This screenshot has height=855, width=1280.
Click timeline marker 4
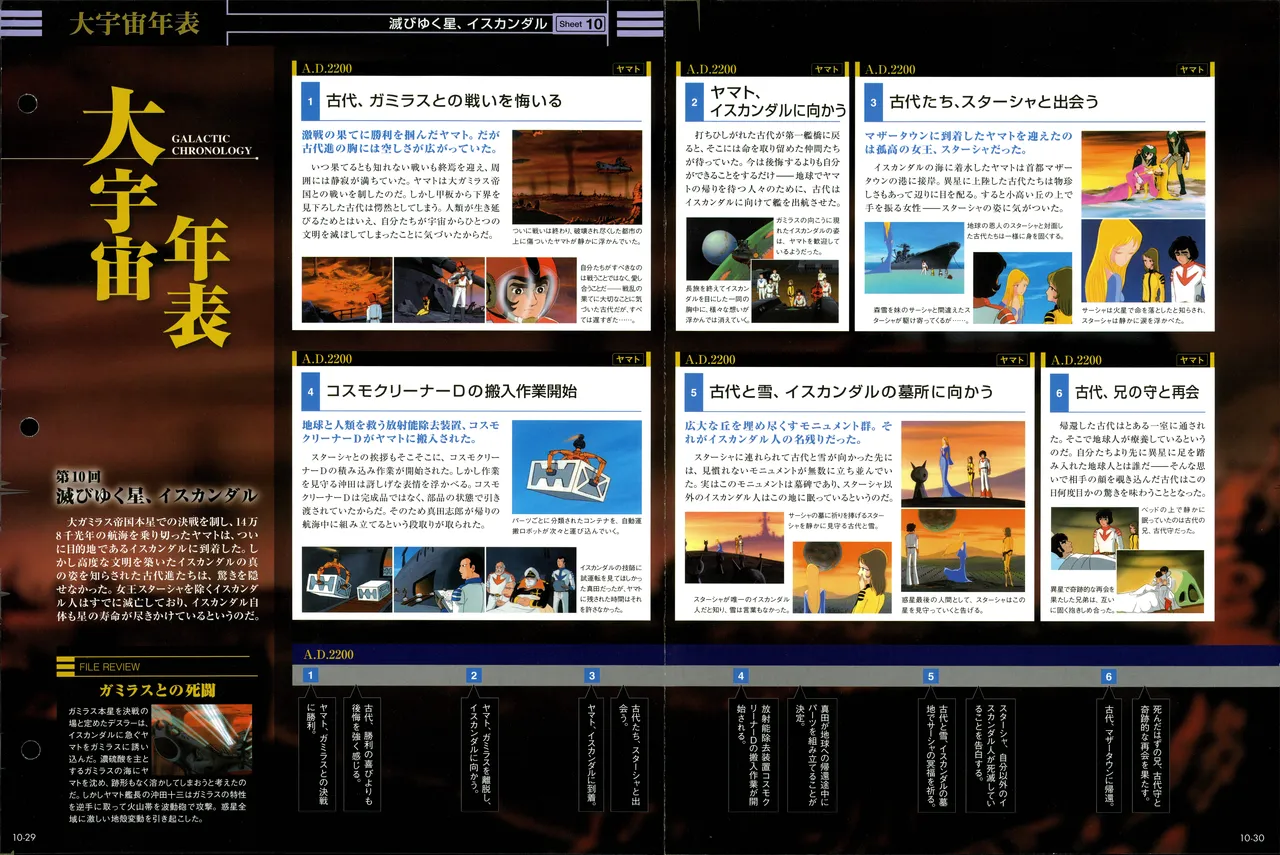[x=740, y=676]
